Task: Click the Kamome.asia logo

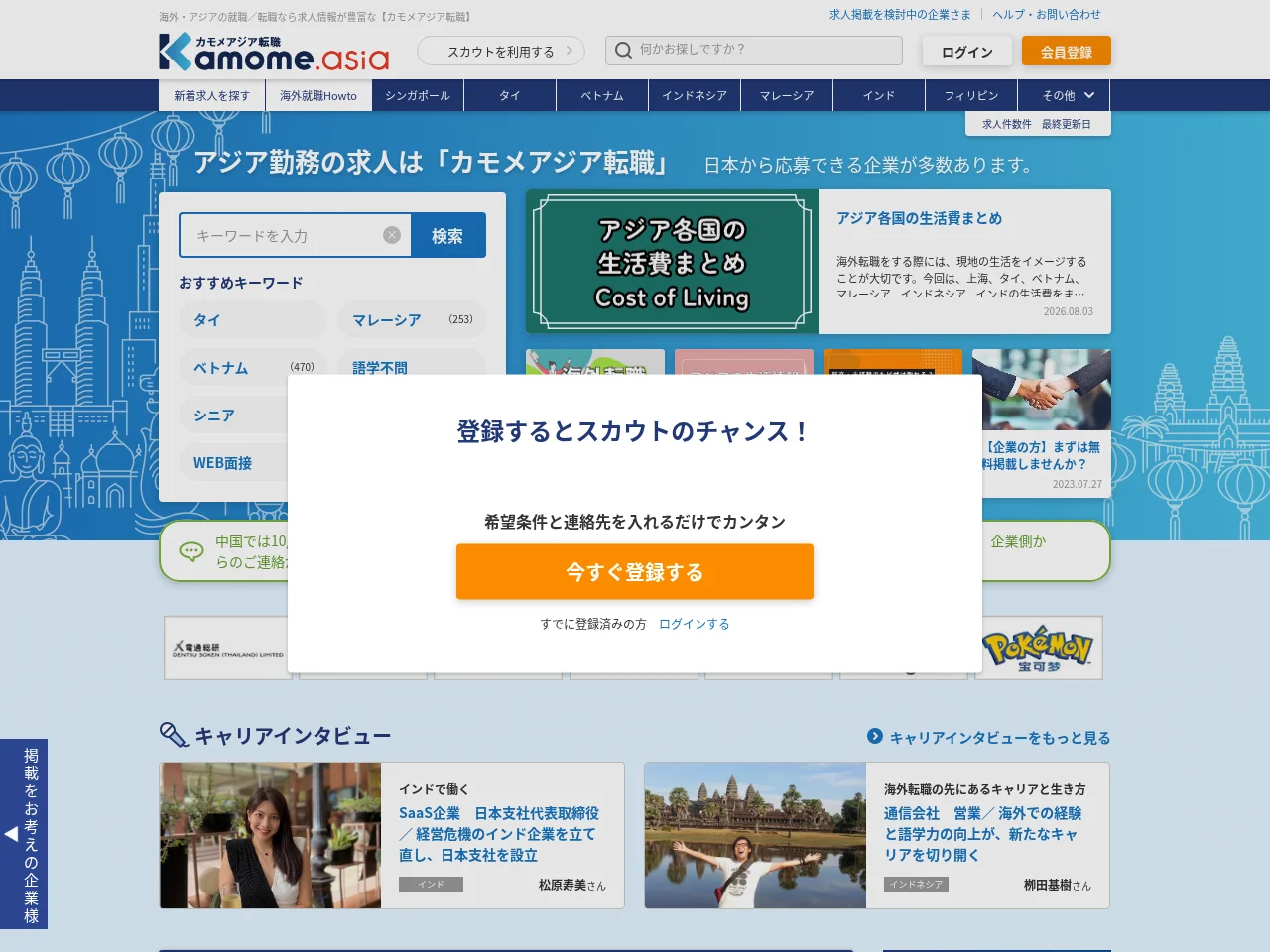Action: 274,52
